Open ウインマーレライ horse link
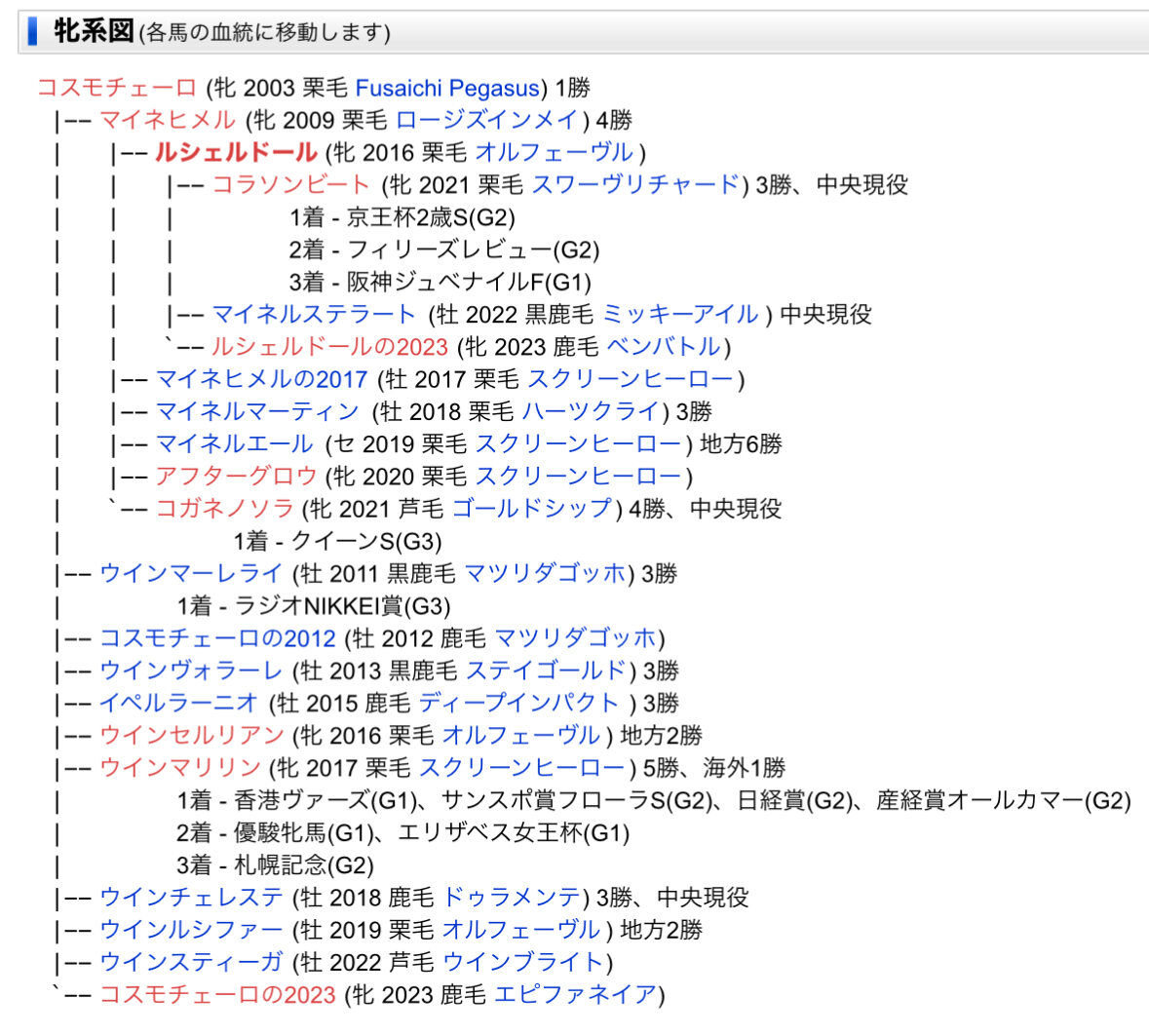This screenshot has width=1149, height=1036. click(191, 573)
